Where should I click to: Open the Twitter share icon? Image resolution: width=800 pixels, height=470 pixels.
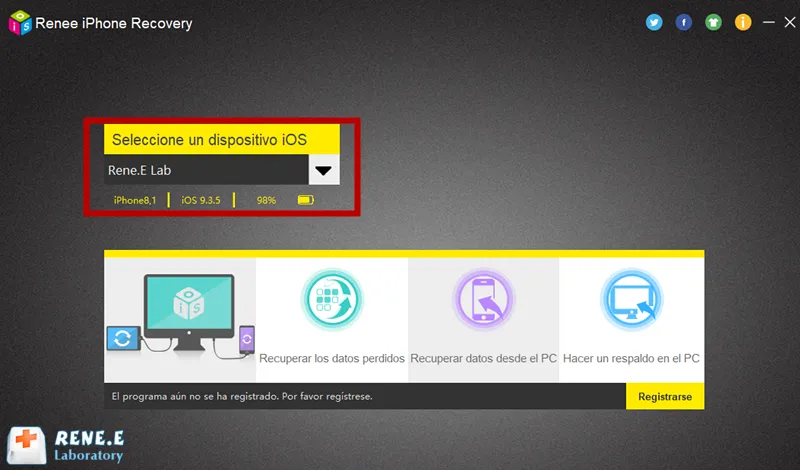[654, 22]
